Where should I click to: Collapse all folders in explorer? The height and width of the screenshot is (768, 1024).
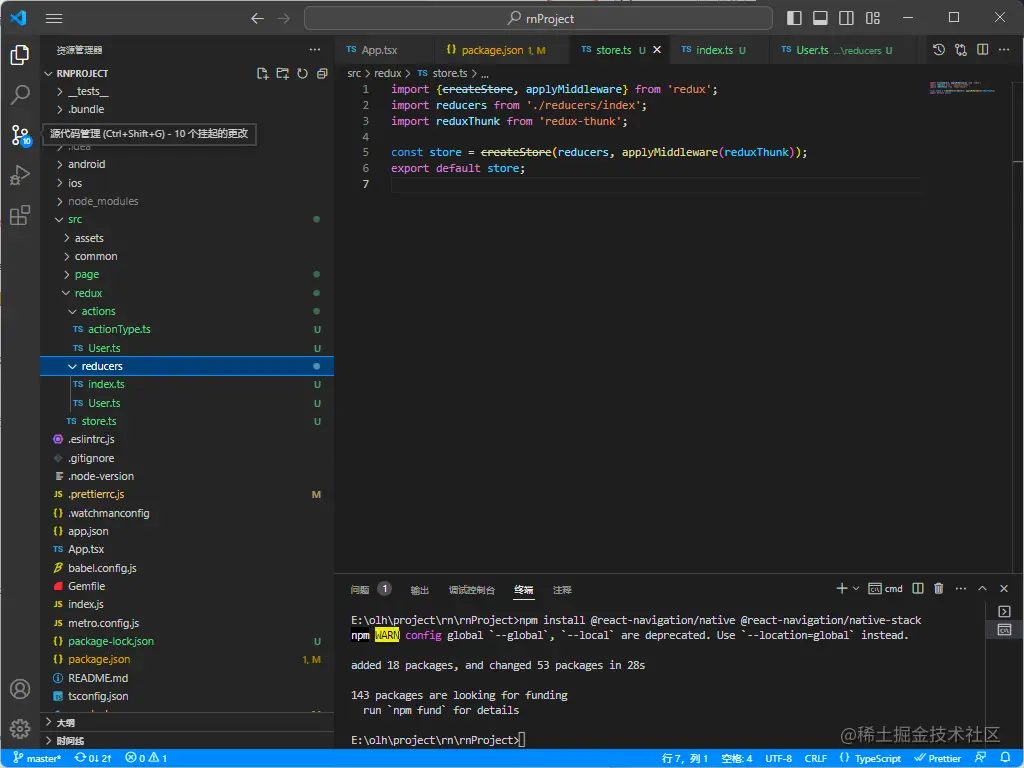(x=322, y=73)
